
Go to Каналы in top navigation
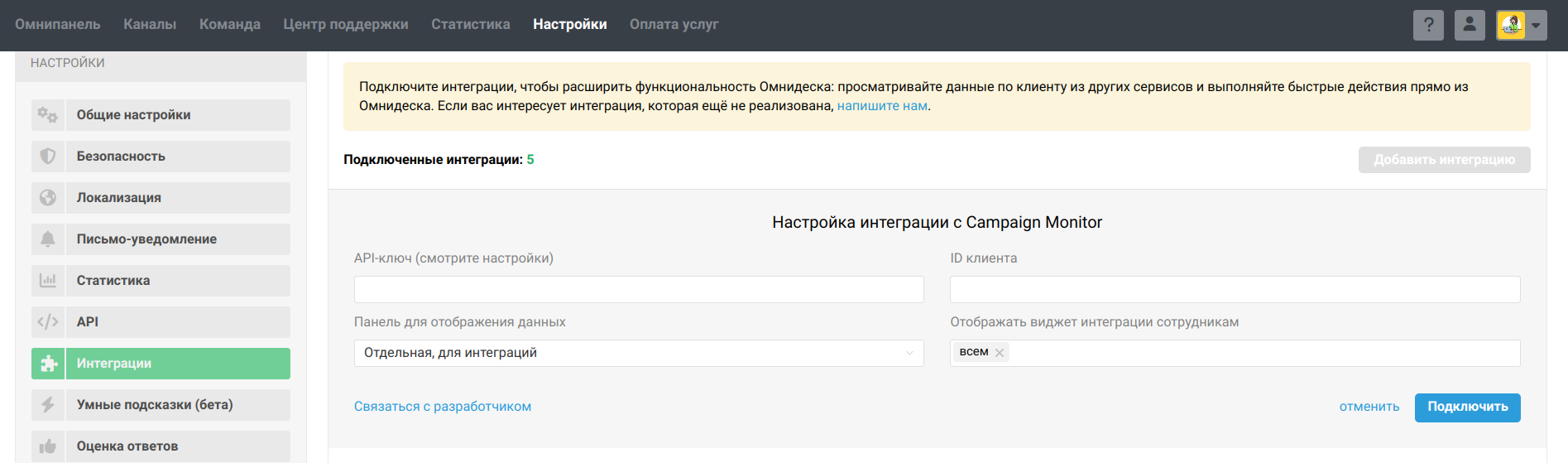(x=150, y=25)
